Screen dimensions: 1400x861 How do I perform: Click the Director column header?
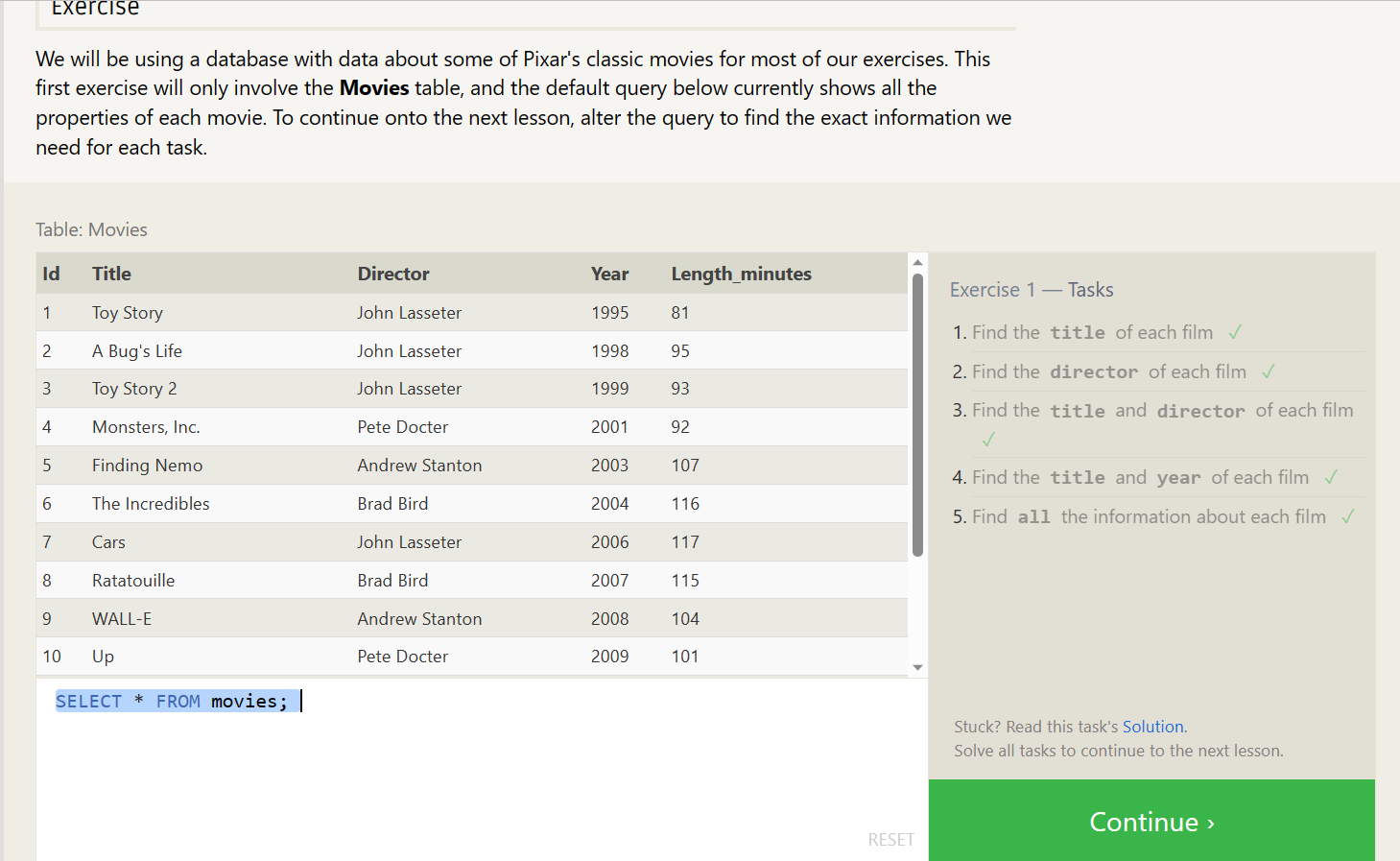(393, 274)
